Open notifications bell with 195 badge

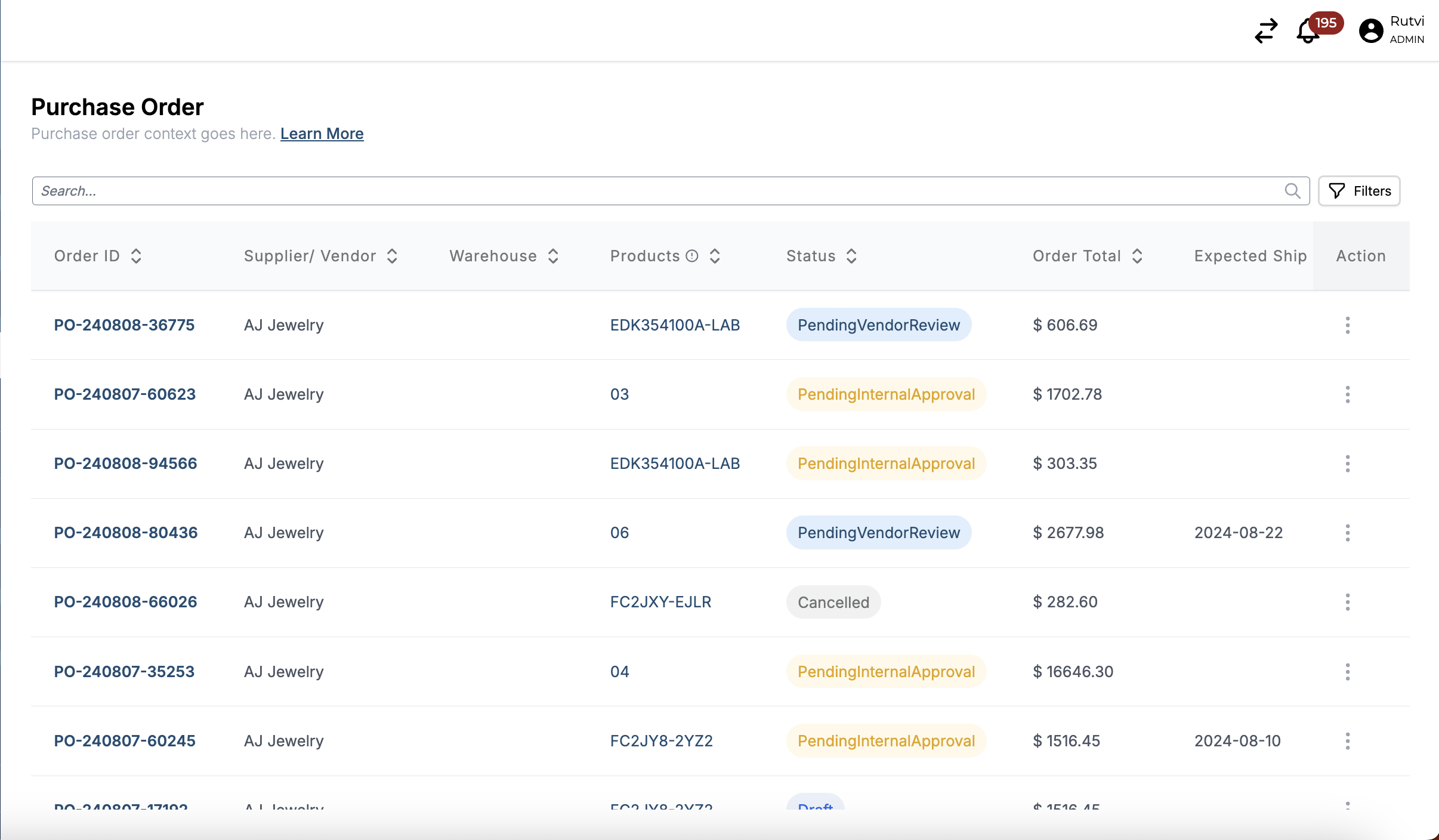pos(1308,31)
